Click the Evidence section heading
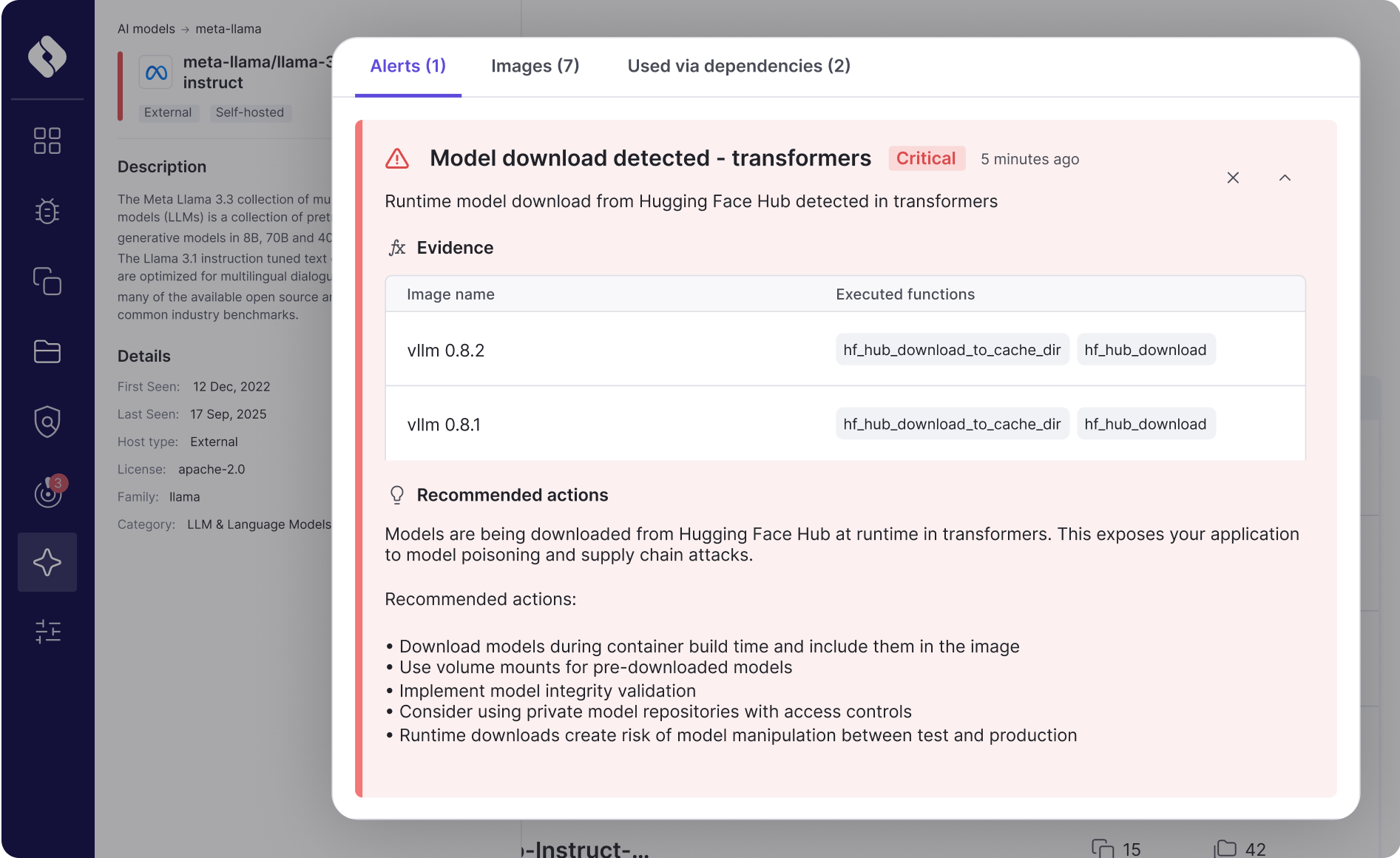 455,248
